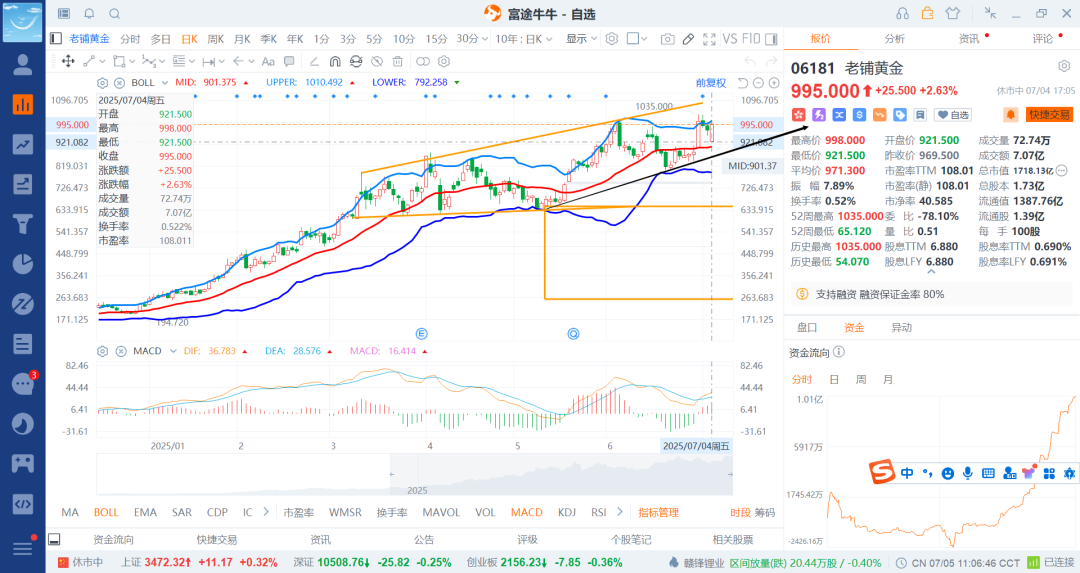Open the skin theme shirt icon
This screenshot has width=1080, height=573.
953,13
